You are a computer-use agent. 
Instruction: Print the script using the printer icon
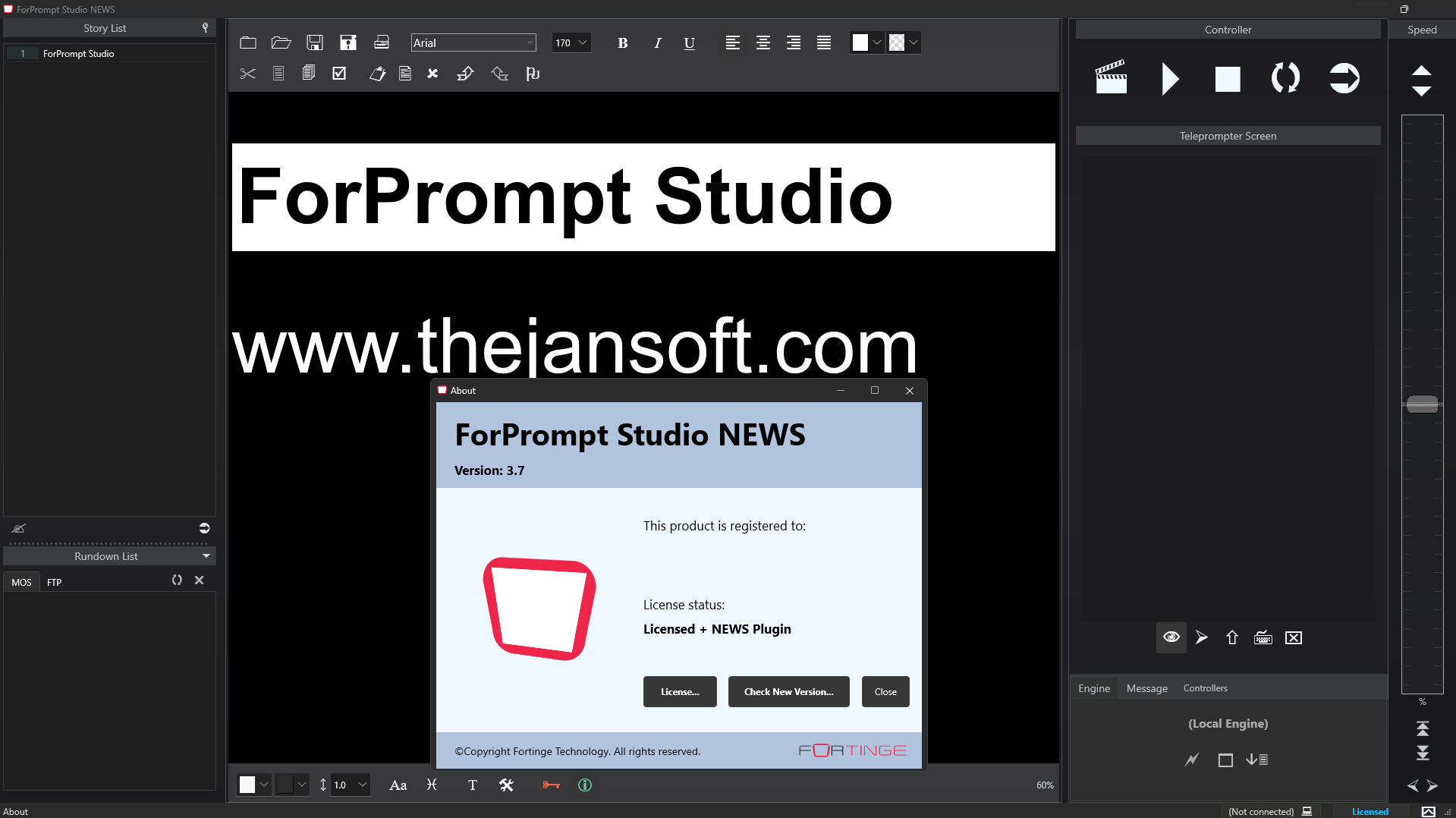[382, 42]
